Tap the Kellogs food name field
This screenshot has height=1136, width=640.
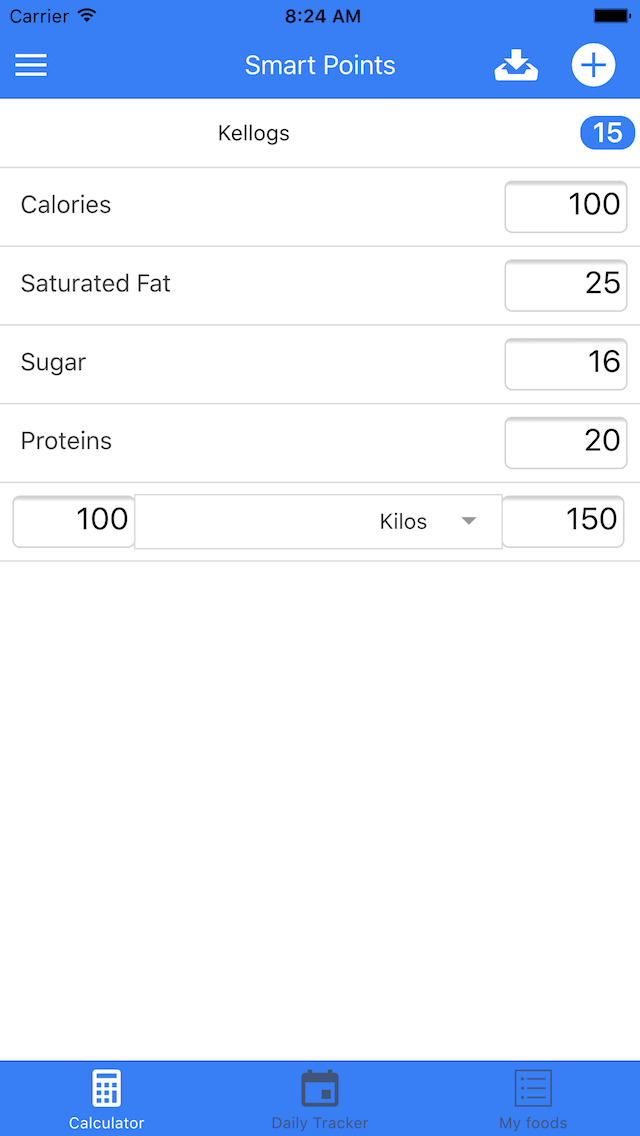click(253, 132)
